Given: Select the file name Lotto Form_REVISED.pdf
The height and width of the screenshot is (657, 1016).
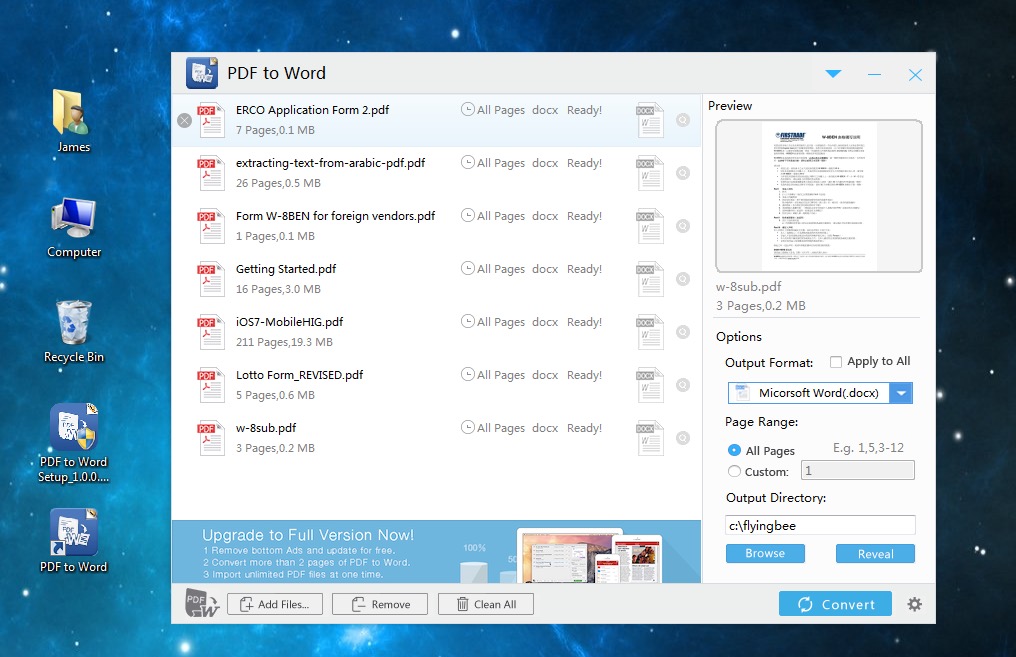Looking at the screenshot, I should click(299, 375).
